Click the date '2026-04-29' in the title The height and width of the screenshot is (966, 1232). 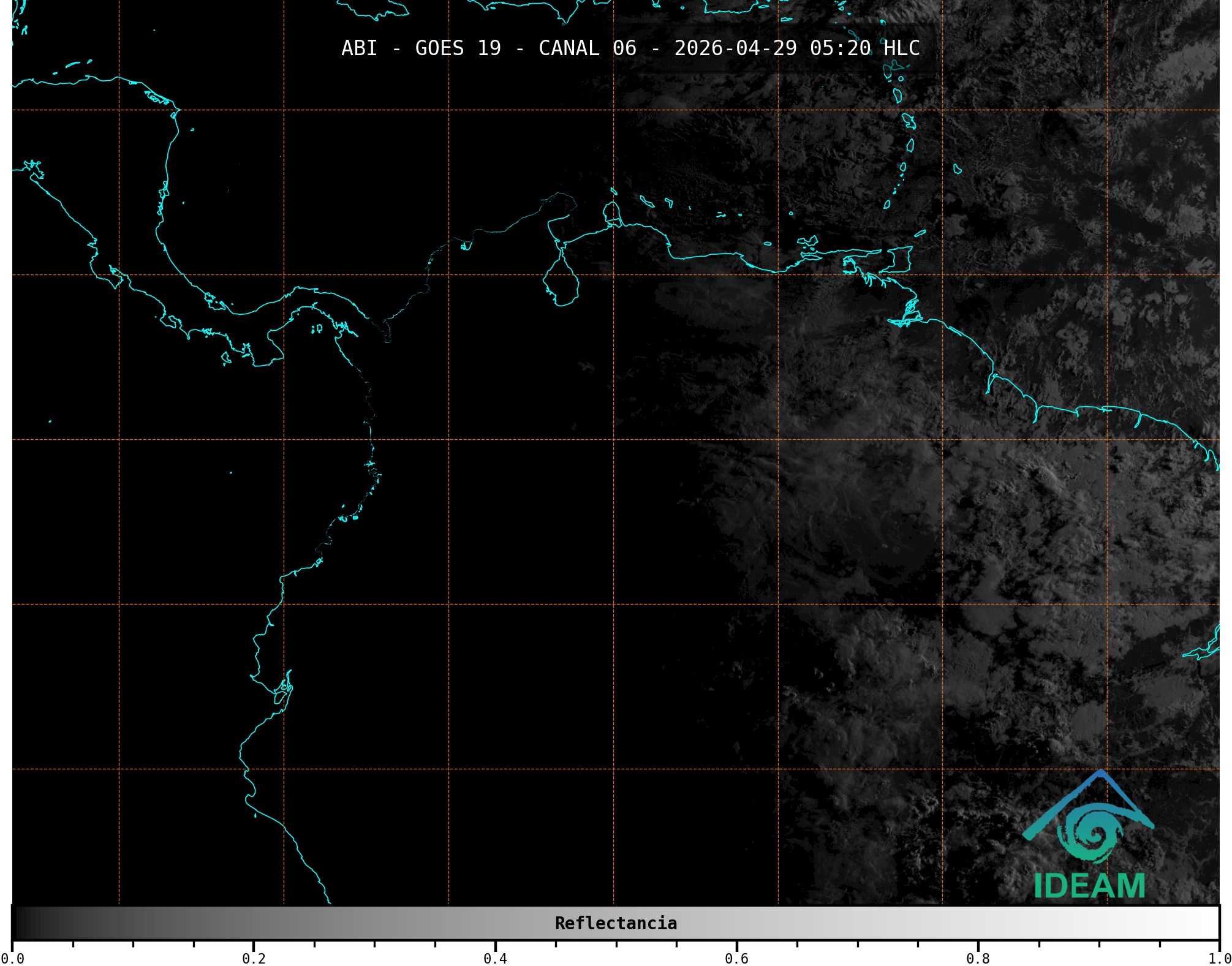pos(735,48)
